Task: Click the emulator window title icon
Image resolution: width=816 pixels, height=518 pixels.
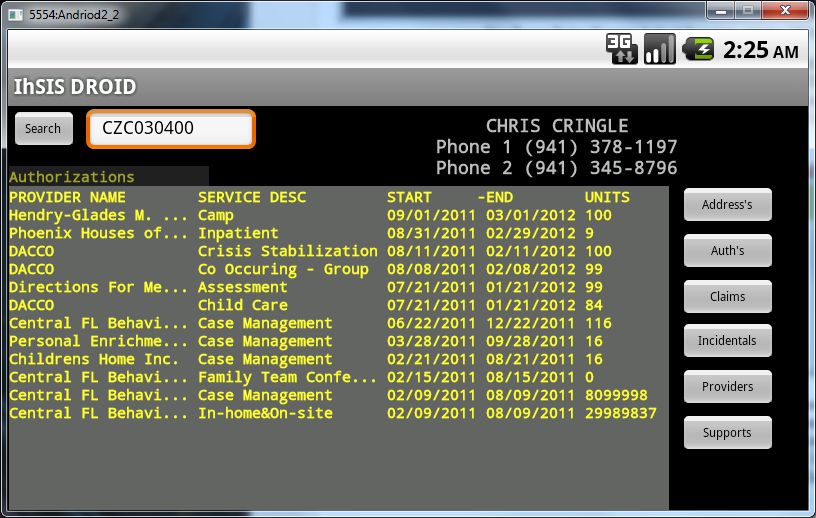Action: (16, 15)
